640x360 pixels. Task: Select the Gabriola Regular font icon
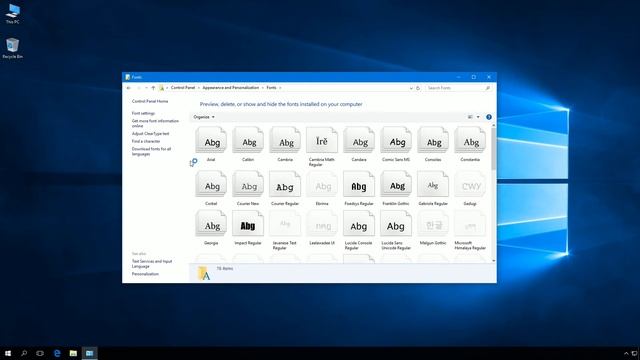433,184
